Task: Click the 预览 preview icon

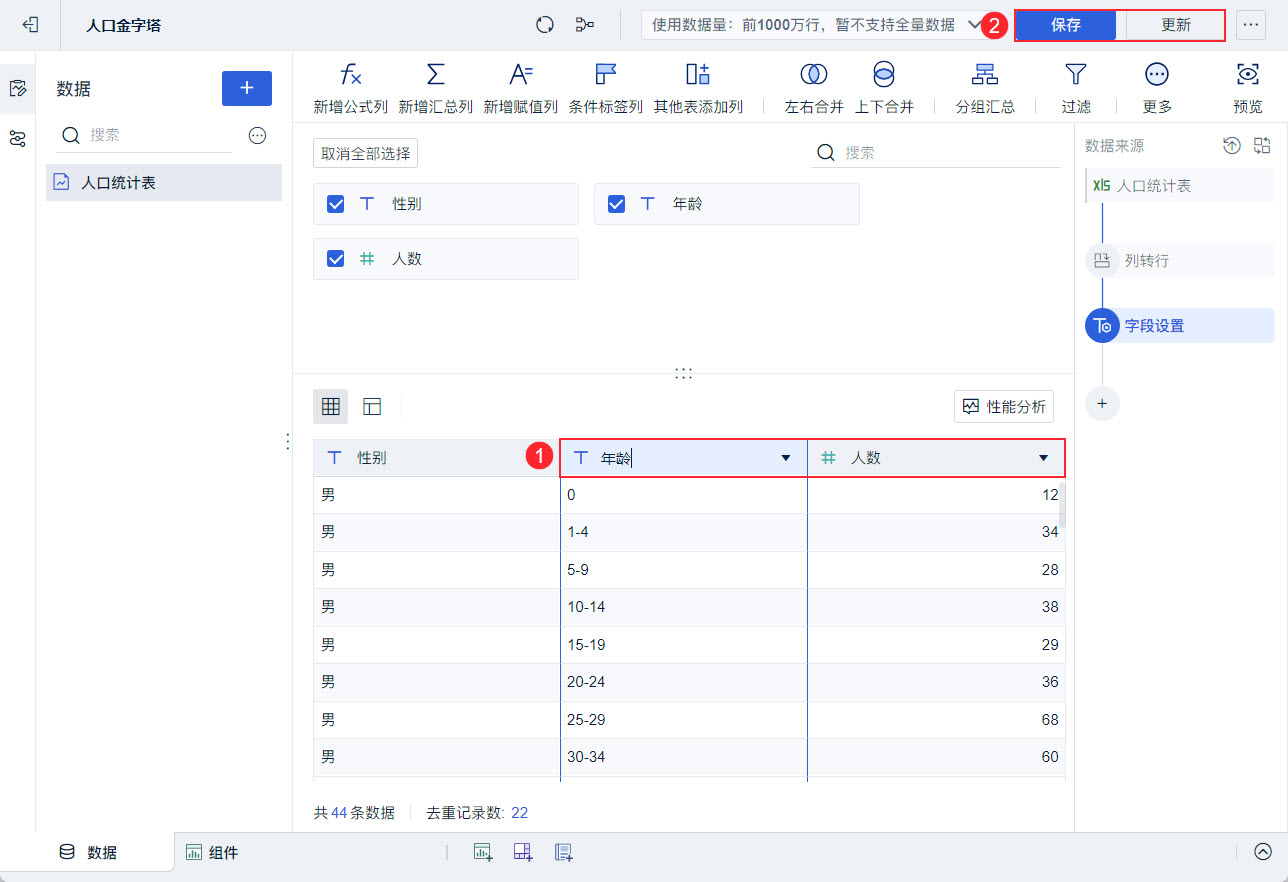Action: [x=1248, y=88]
